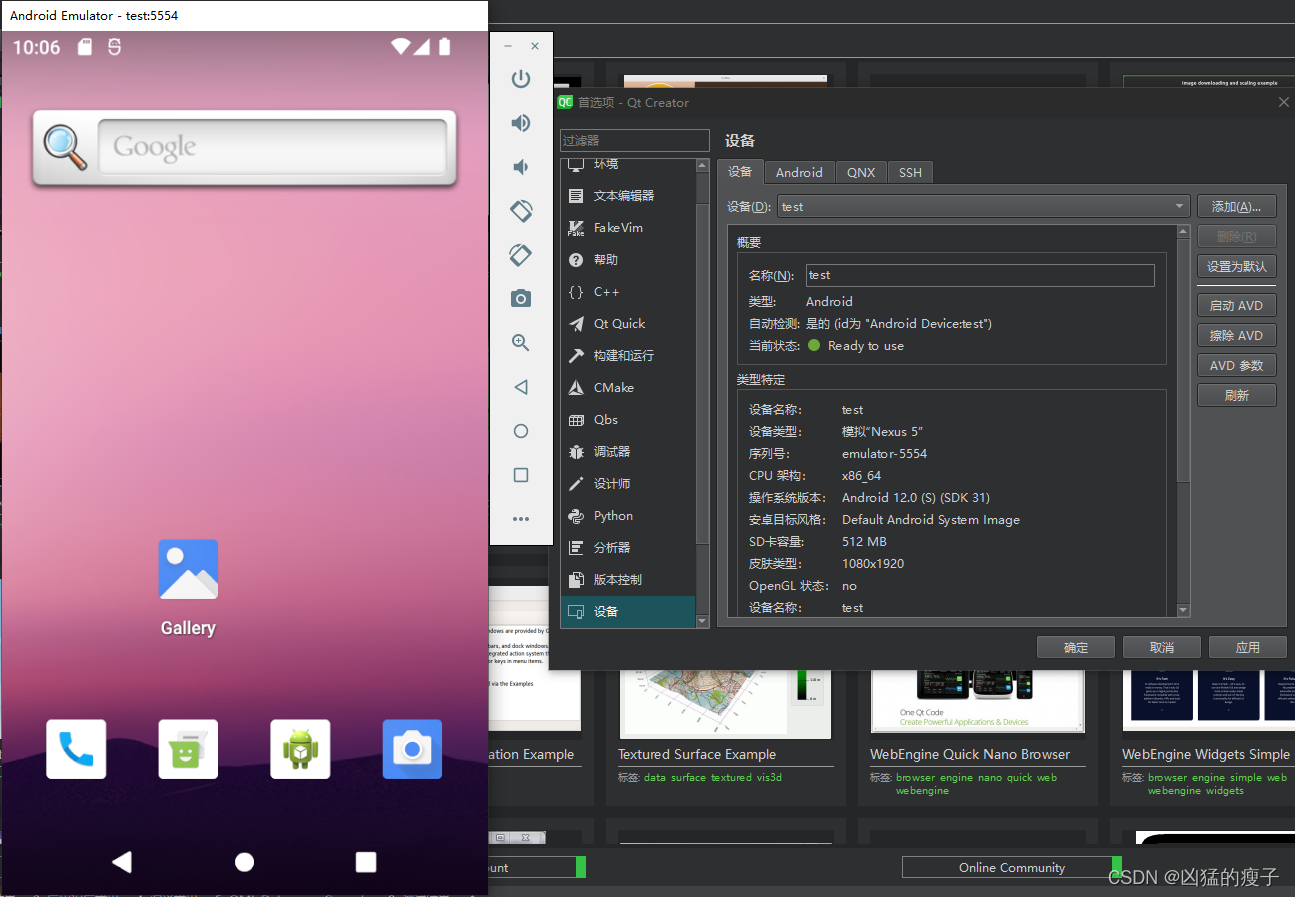Switch to the 设备 tab
1295x897 pixels.
pyautogui.click(x=740, y=172)
